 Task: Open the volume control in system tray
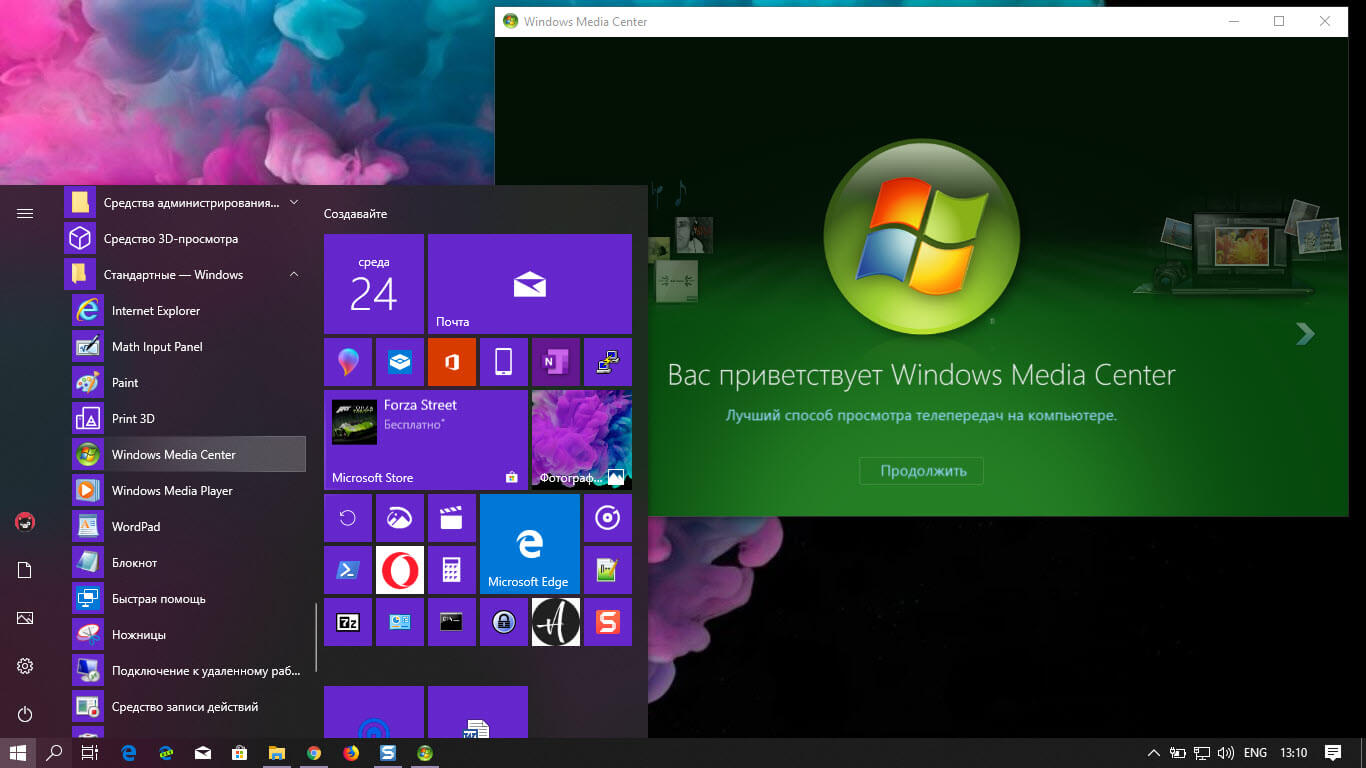pos(1225,753)
